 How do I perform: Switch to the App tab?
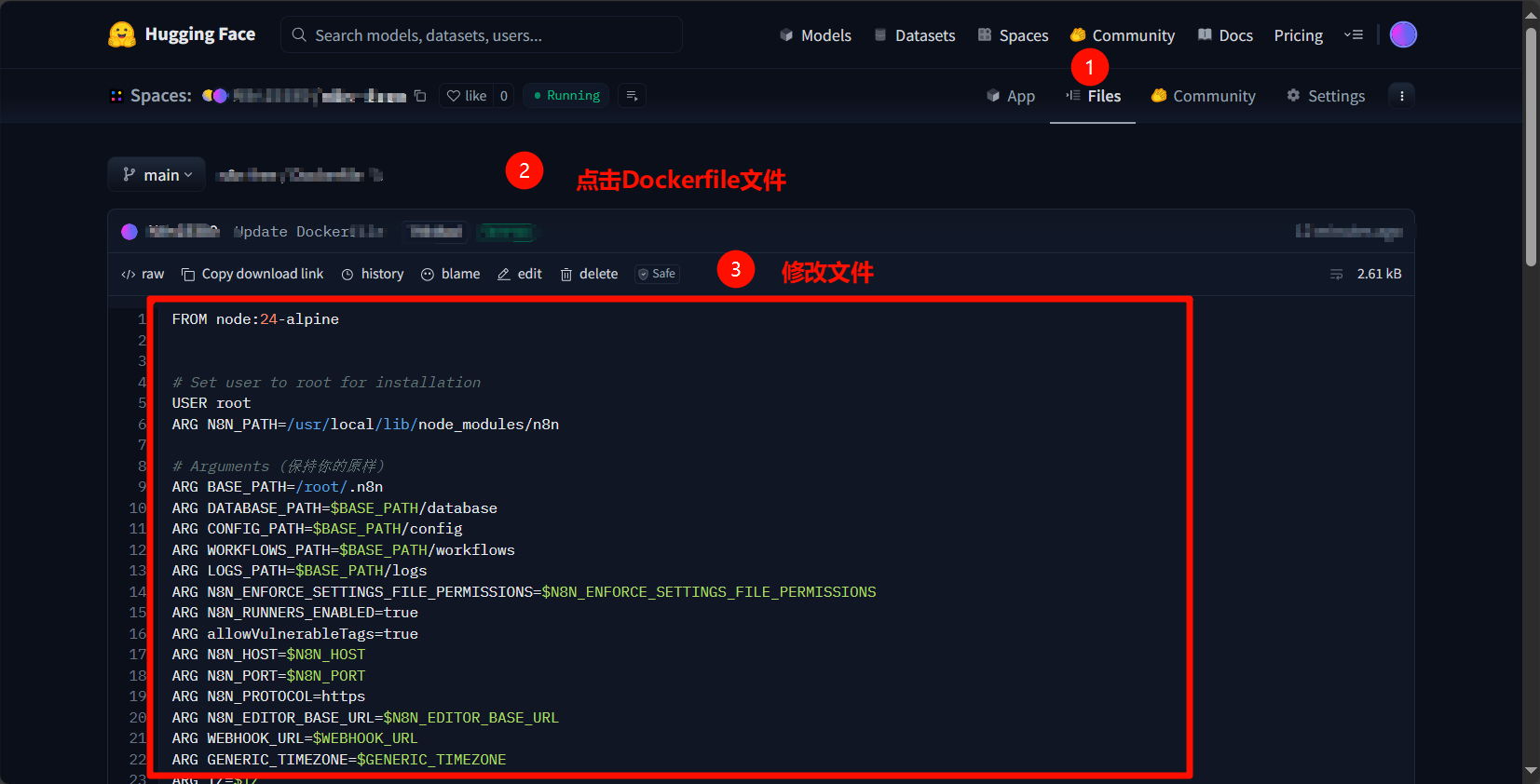pos(1011,96)
